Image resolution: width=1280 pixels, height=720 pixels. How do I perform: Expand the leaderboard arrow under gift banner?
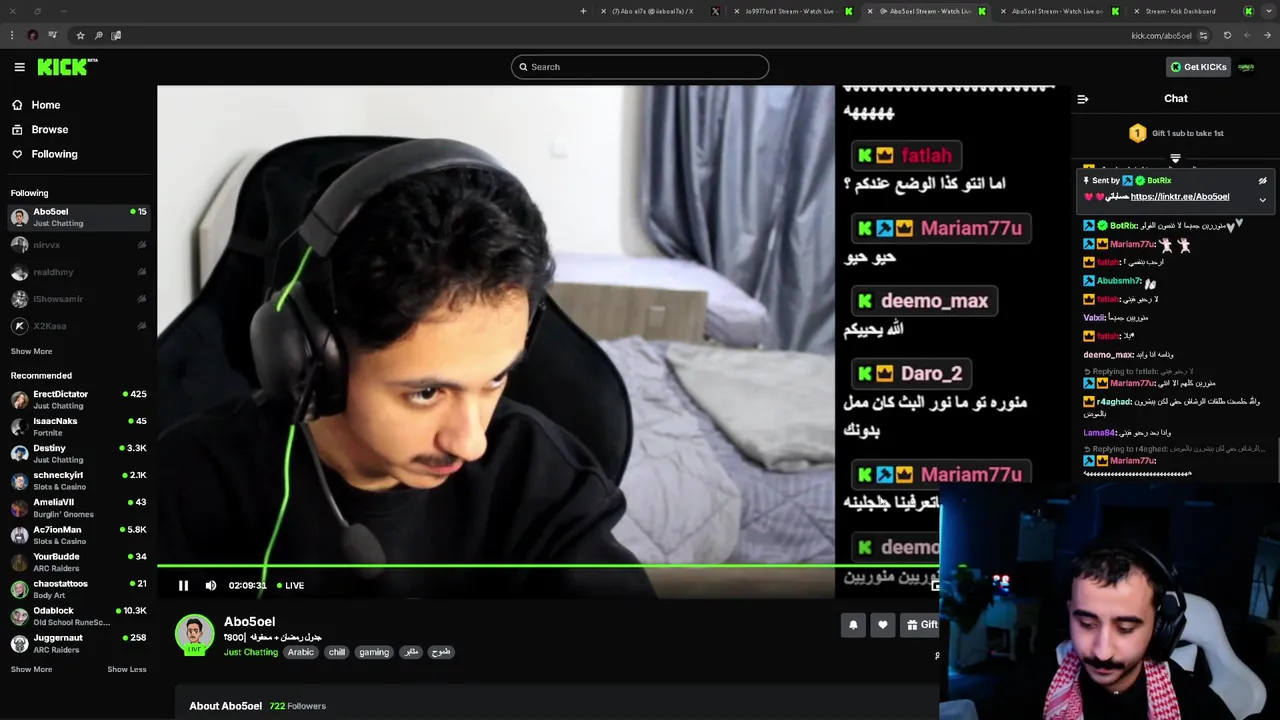click(x=1176, y=158)
